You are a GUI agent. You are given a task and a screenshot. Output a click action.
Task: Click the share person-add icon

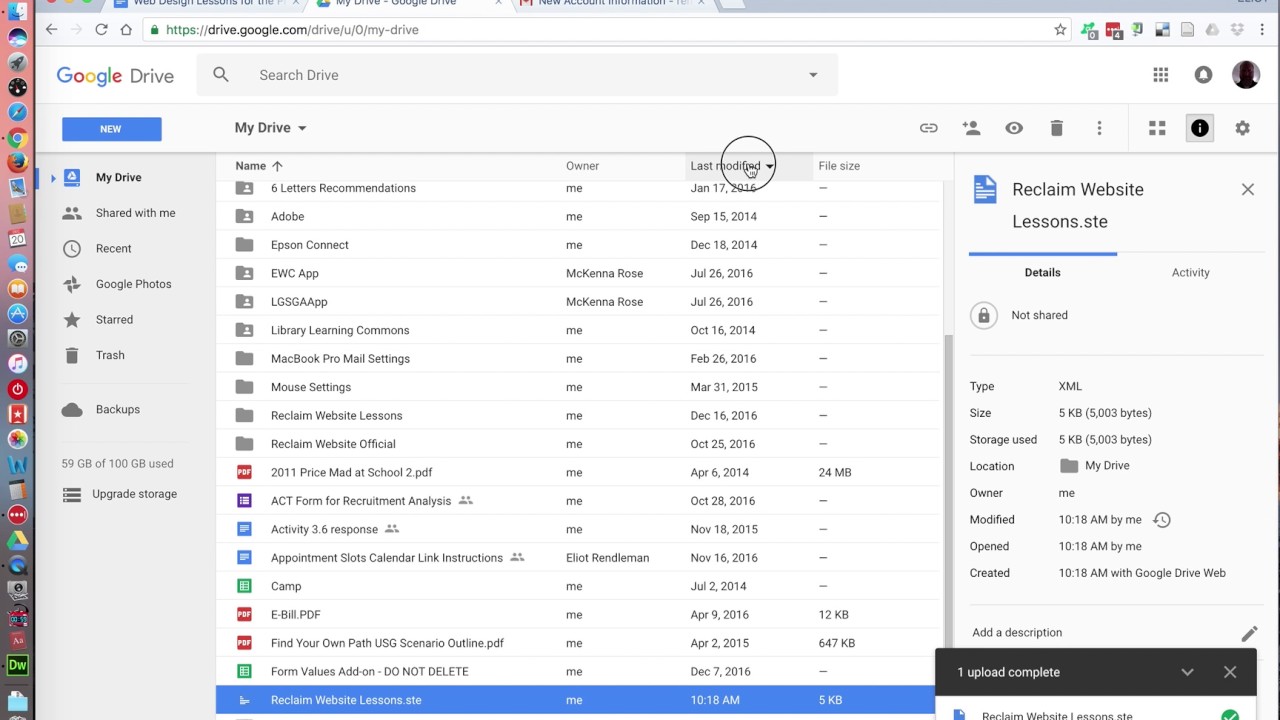pyautogui.click(x=971, y=128)
